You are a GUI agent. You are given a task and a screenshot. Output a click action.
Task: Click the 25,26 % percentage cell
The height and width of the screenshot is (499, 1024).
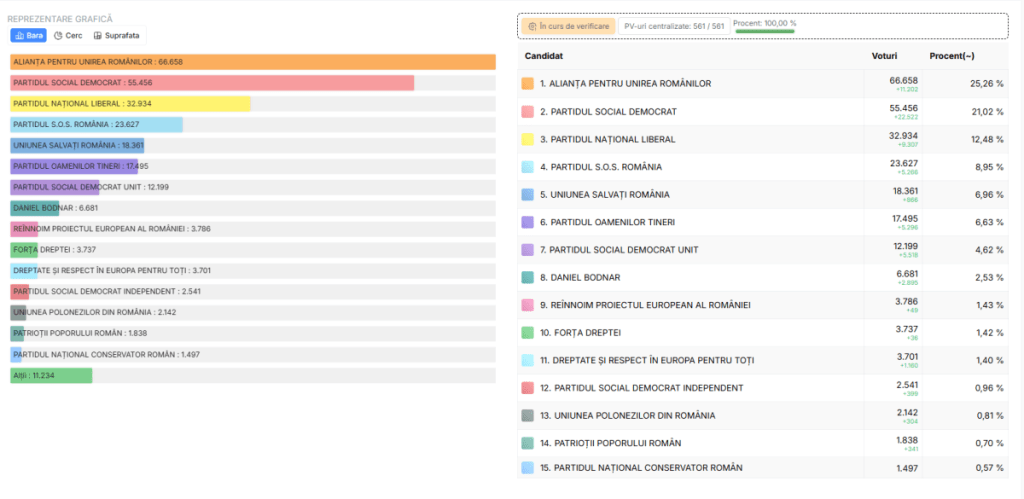point(987,84)
